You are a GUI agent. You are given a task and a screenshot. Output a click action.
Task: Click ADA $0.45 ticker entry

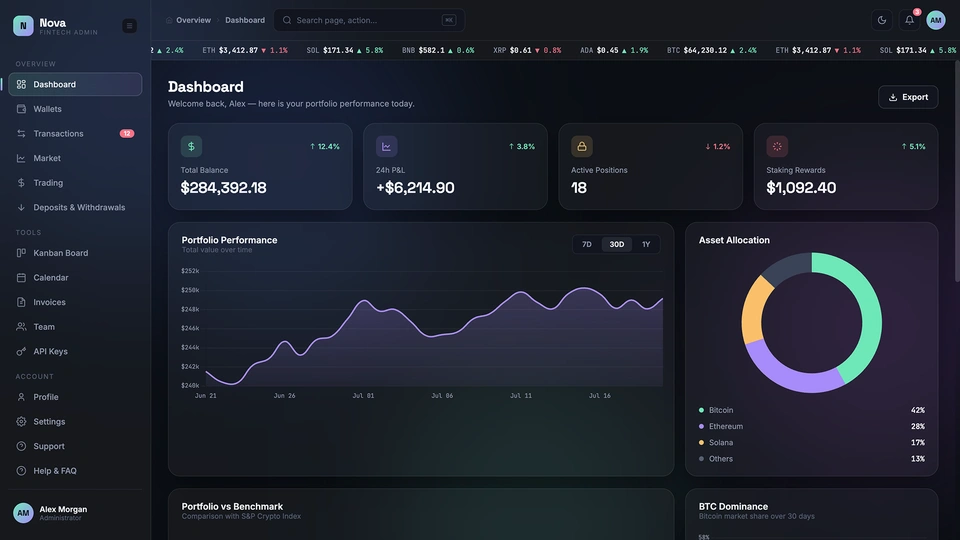pyautogui.click(x=614, y=50)
